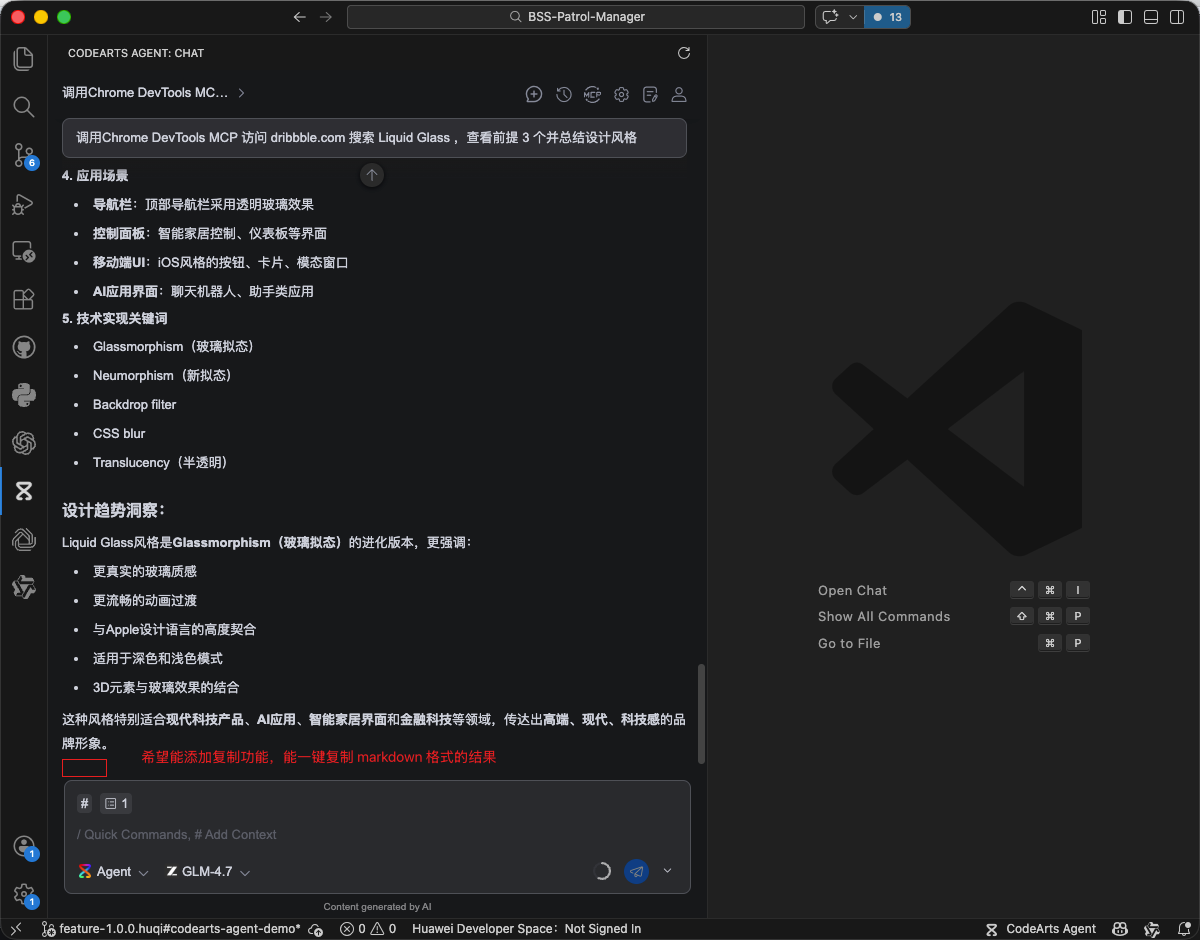Open chat history

click(x=564, y=94)
